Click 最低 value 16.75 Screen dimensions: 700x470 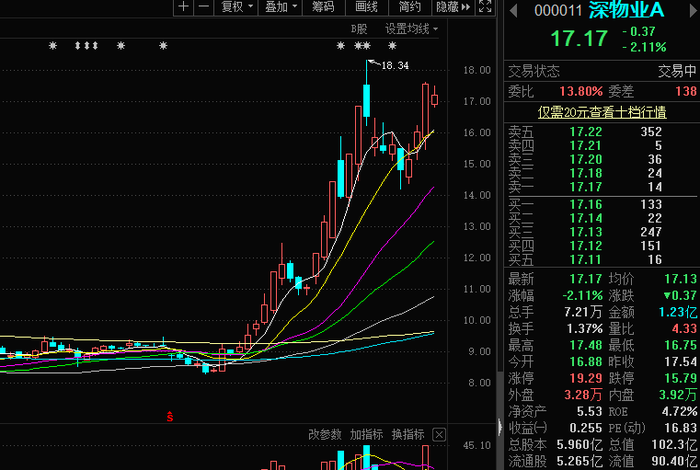pyautogui.click(x=680, y=345)
